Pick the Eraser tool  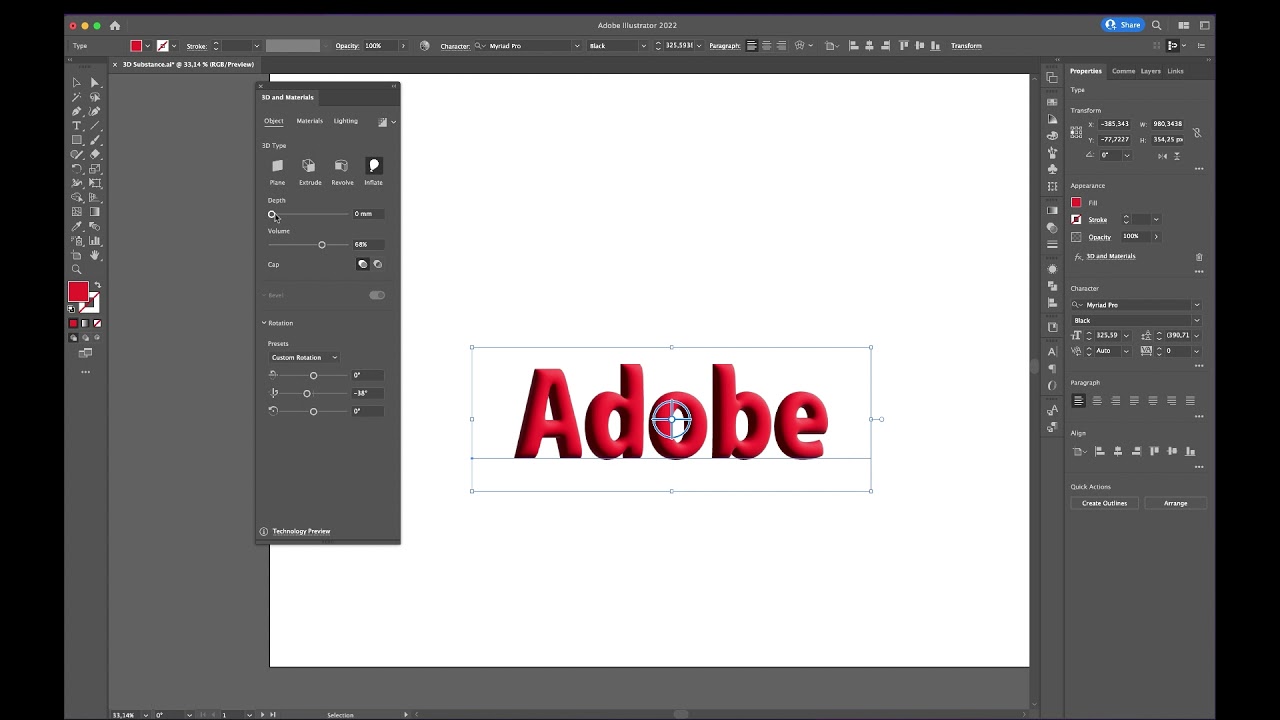95,154
